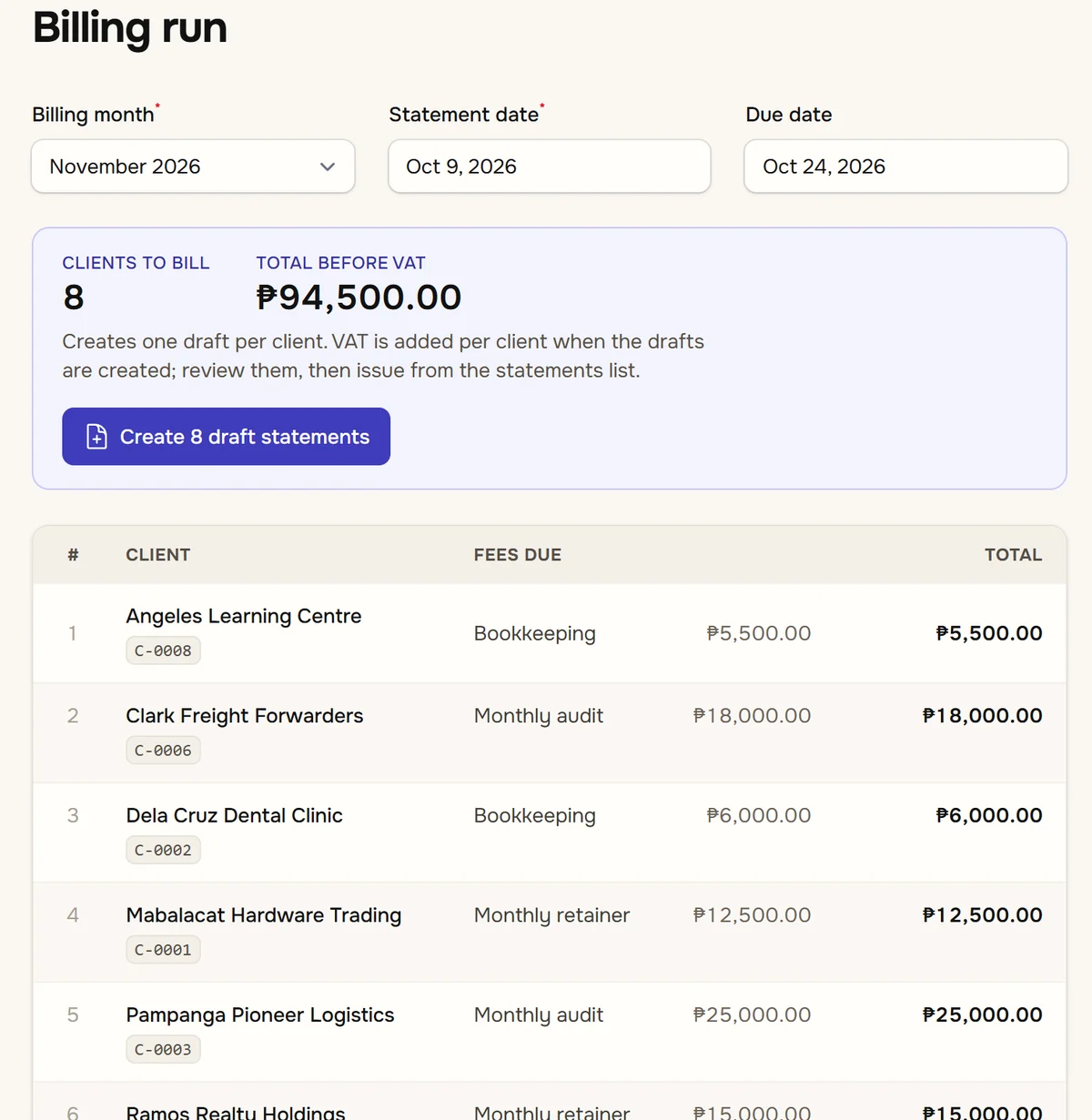Viewport: 1092px width, 1120px height.
Task: Click the Statement date field
Action: click(550, 166)
